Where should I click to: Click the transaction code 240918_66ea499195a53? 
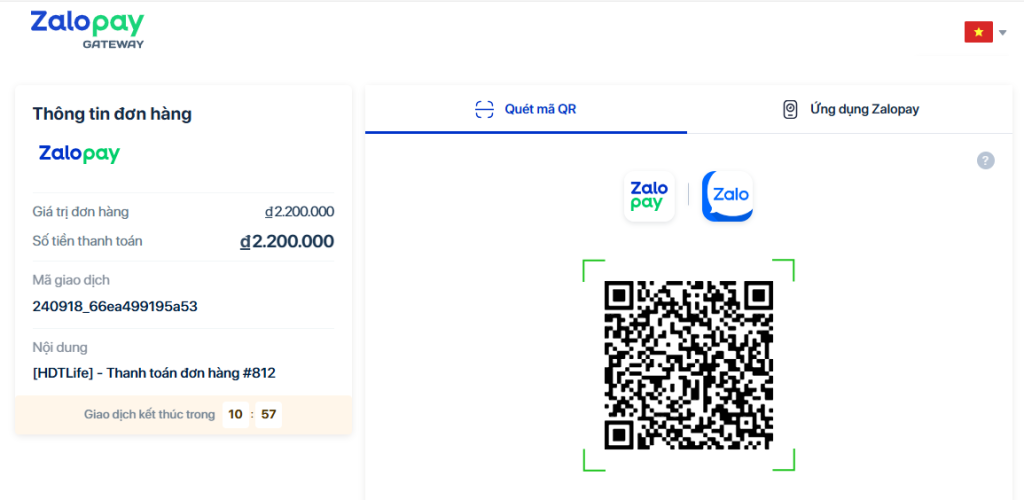click(x=115, y=306)
